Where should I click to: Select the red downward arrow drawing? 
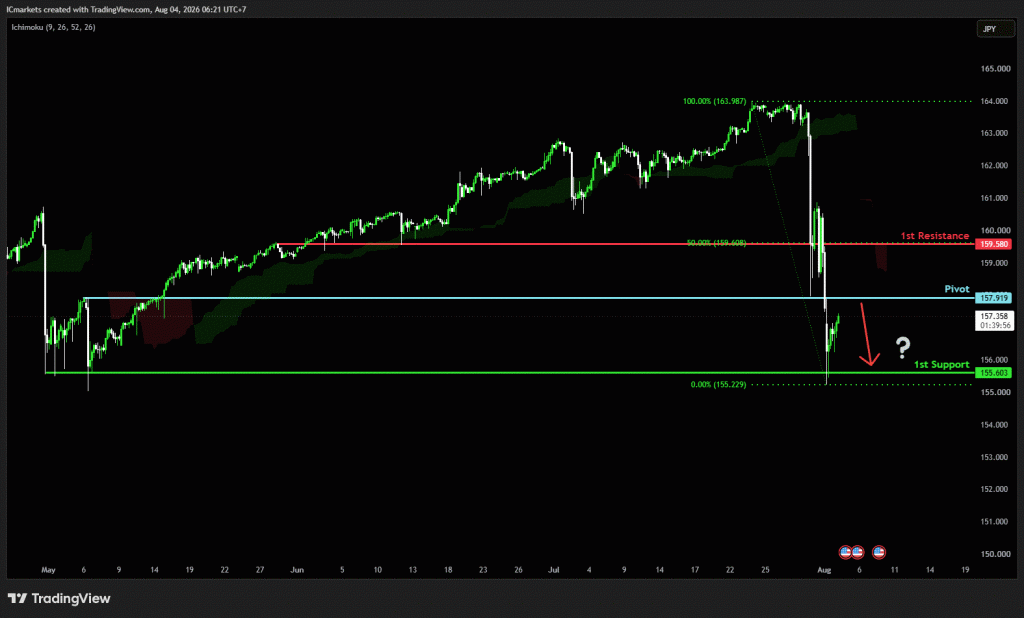pos(869,334)
